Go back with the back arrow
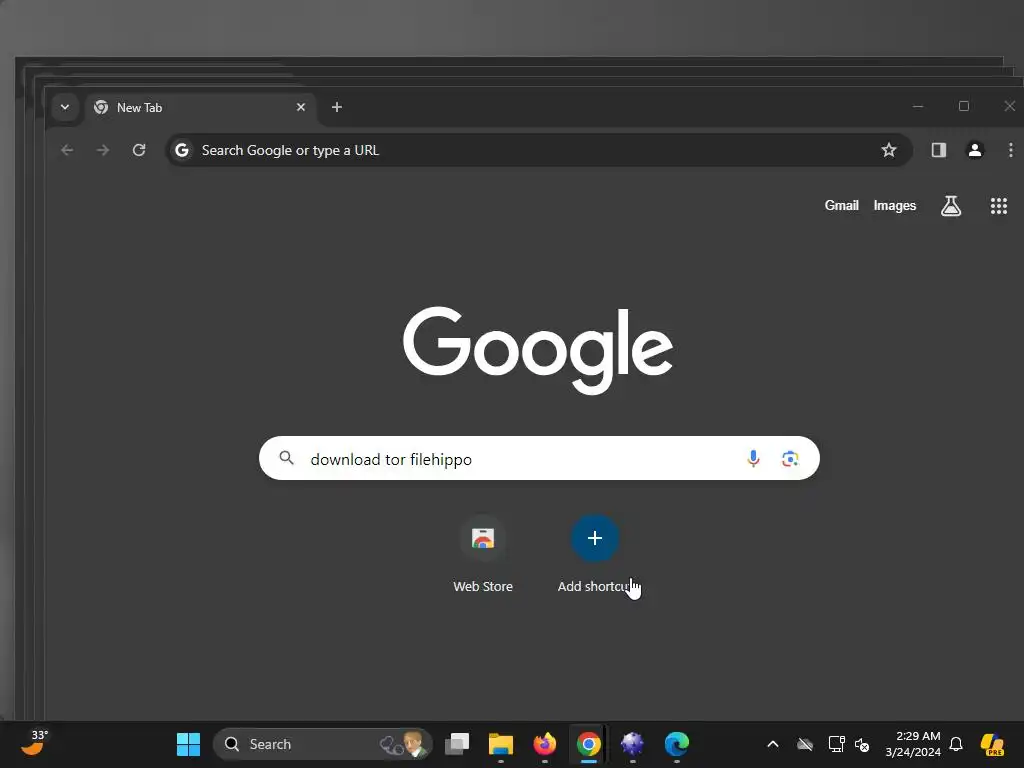1024x768 pixels. [x=67, y=150]
